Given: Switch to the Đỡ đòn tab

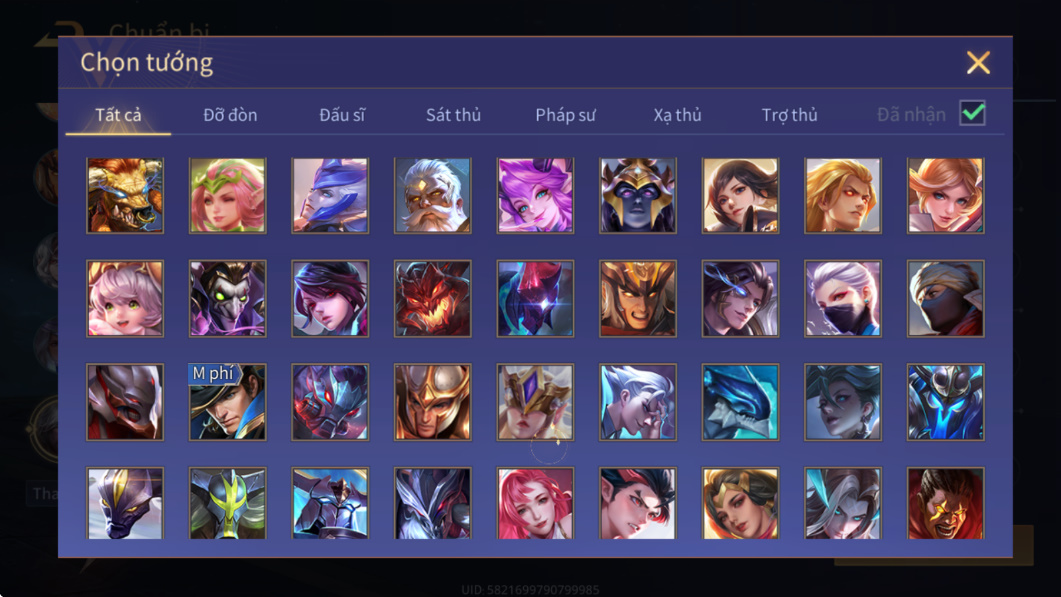Looking at the screenshot, I should coord(230,115).
